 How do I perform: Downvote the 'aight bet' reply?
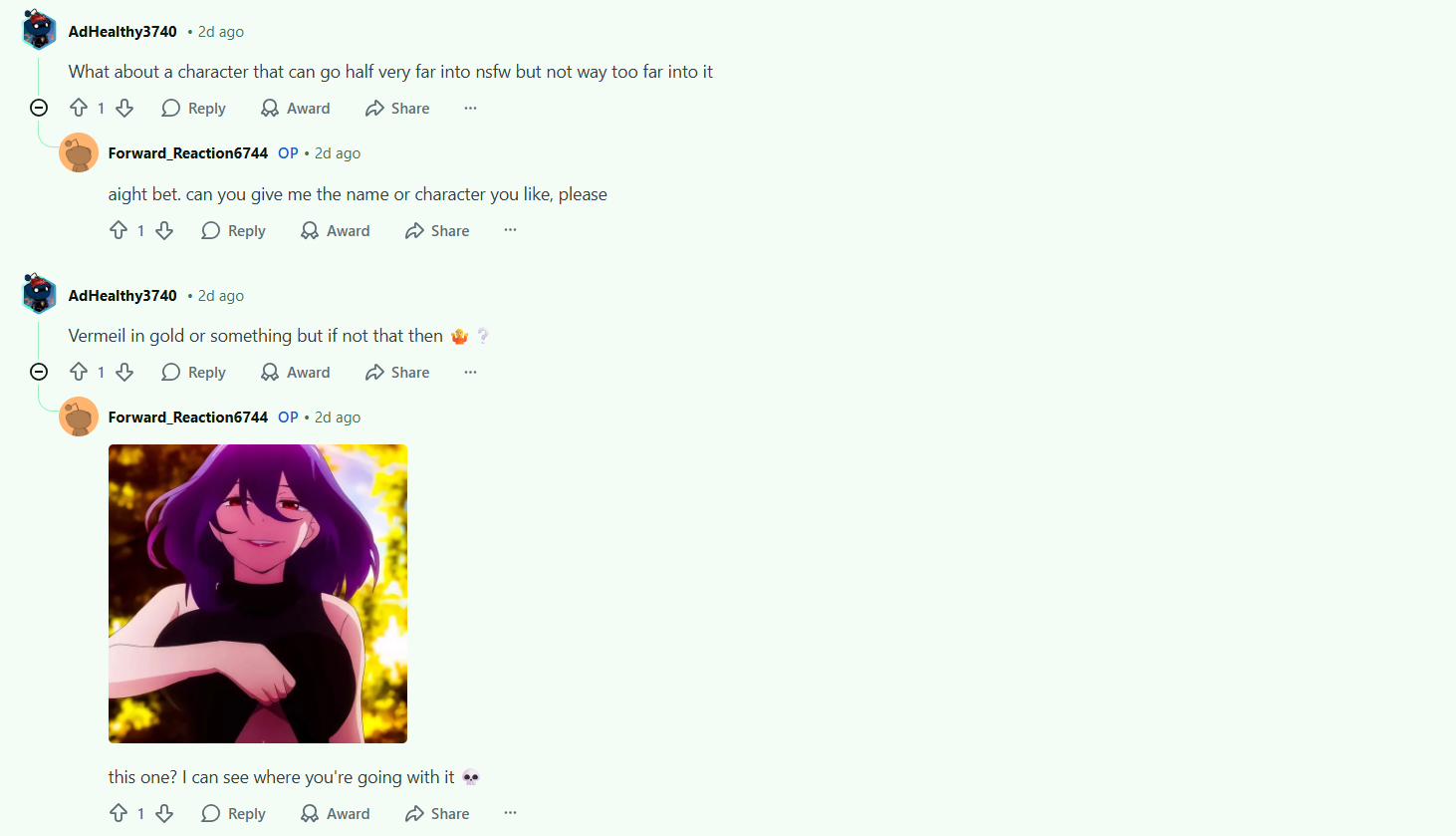164,230
